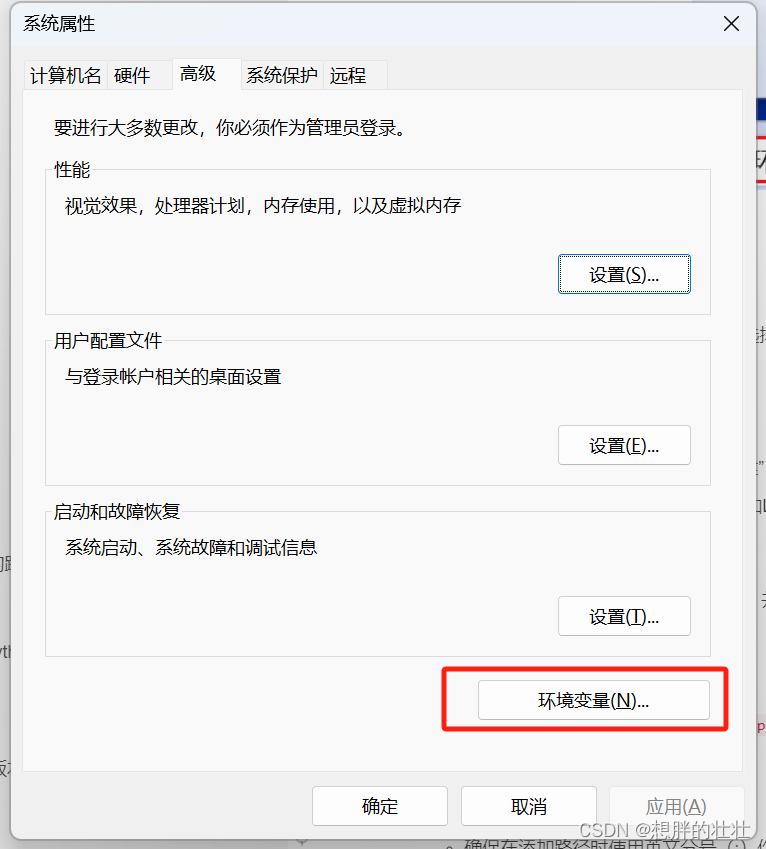Viewport: 766px width, 849px height.
Task: Click the 性能 group label
Action: point(72,169)
